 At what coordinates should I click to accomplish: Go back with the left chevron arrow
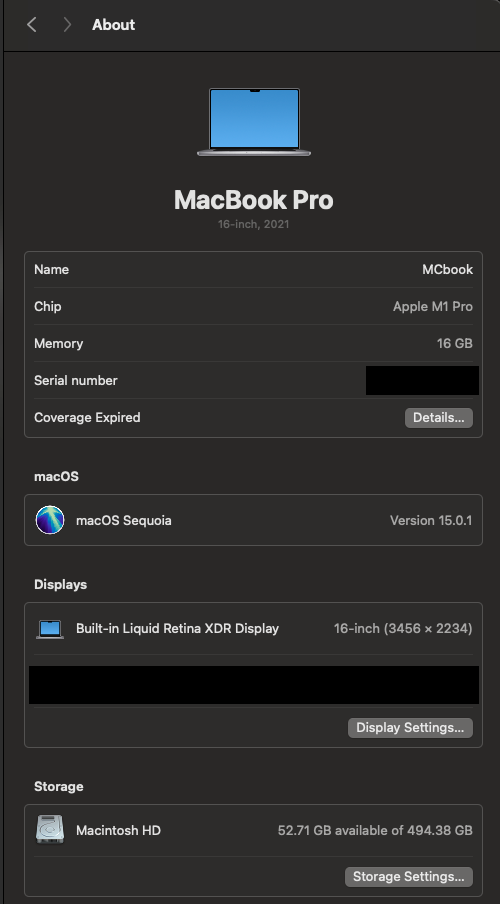(x=32, y=24)
